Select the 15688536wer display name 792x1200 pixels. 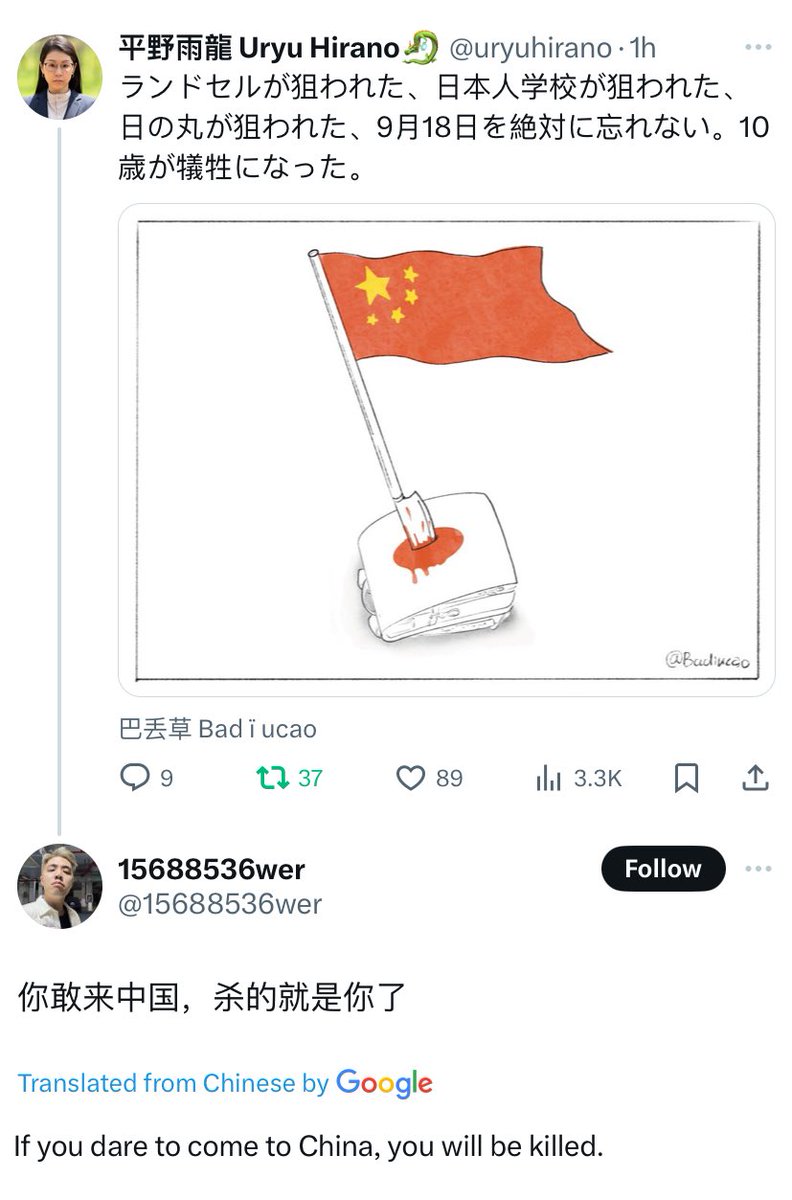click(x=211, y=868)
